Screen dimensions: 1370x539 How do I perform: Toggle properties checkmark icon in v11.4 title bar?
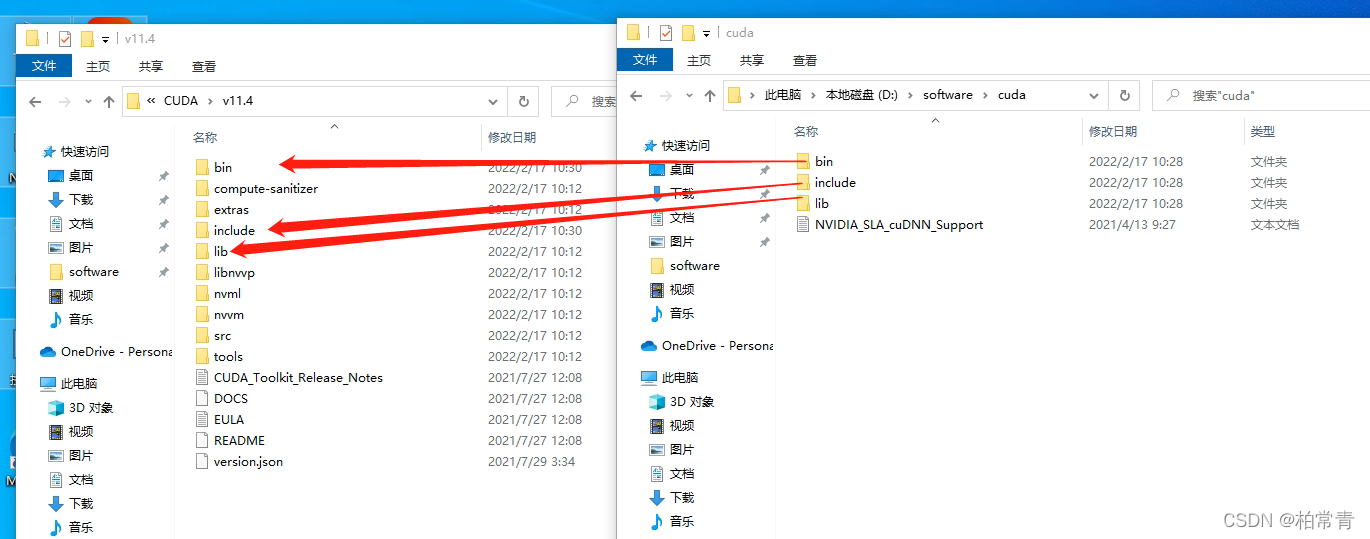tap(65, 39)
